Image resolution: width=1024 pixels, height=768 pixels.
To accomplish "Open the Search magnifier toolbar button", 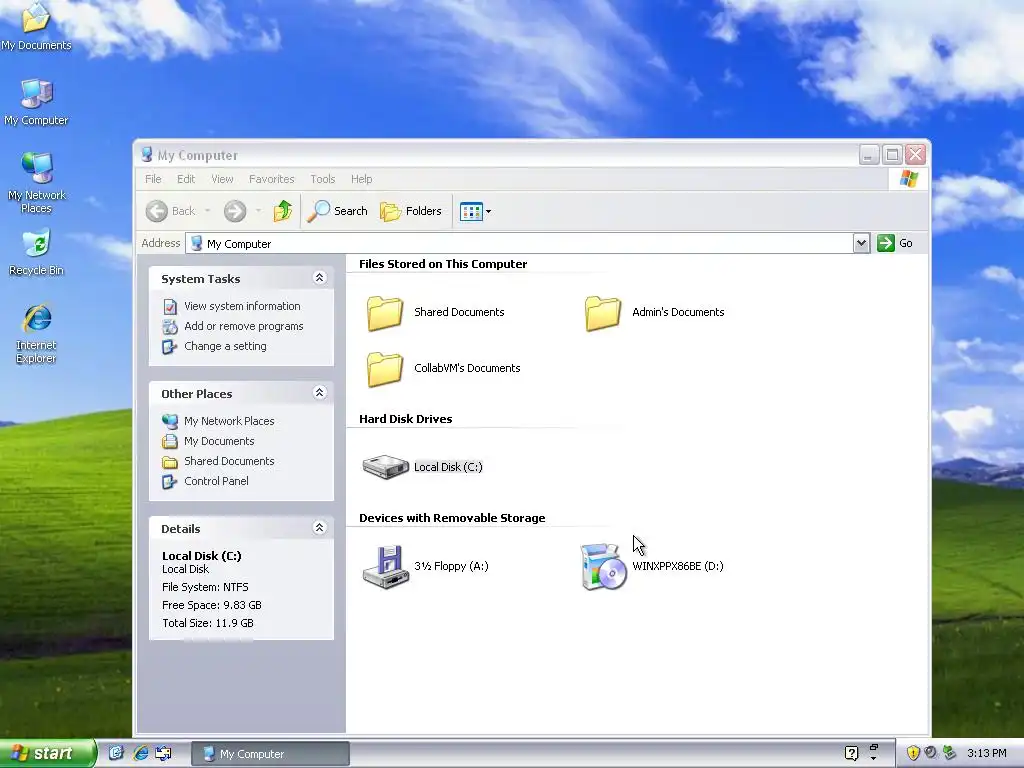I will coord(338,211).
